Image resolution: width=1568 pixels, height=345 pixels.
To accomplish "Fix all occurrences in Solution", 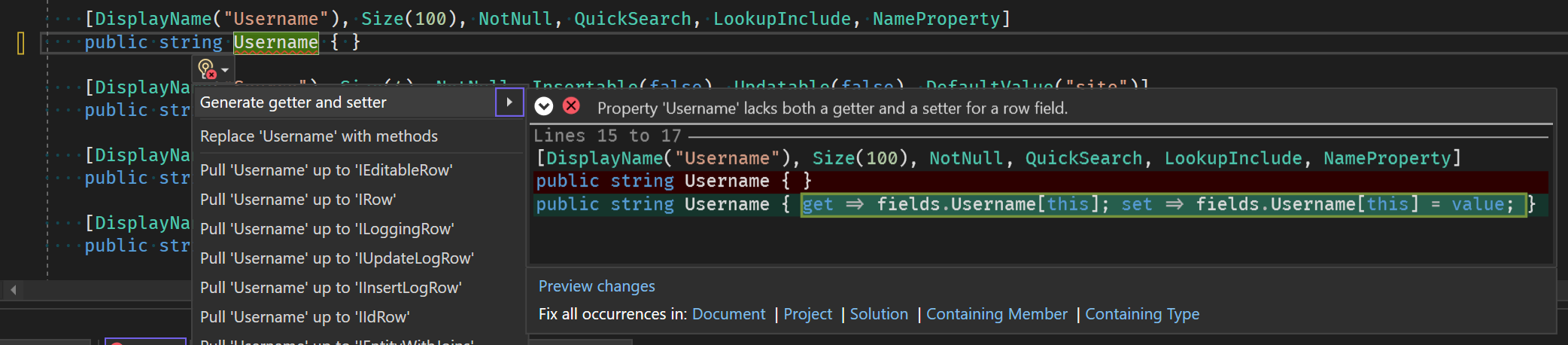I will 879,314.
